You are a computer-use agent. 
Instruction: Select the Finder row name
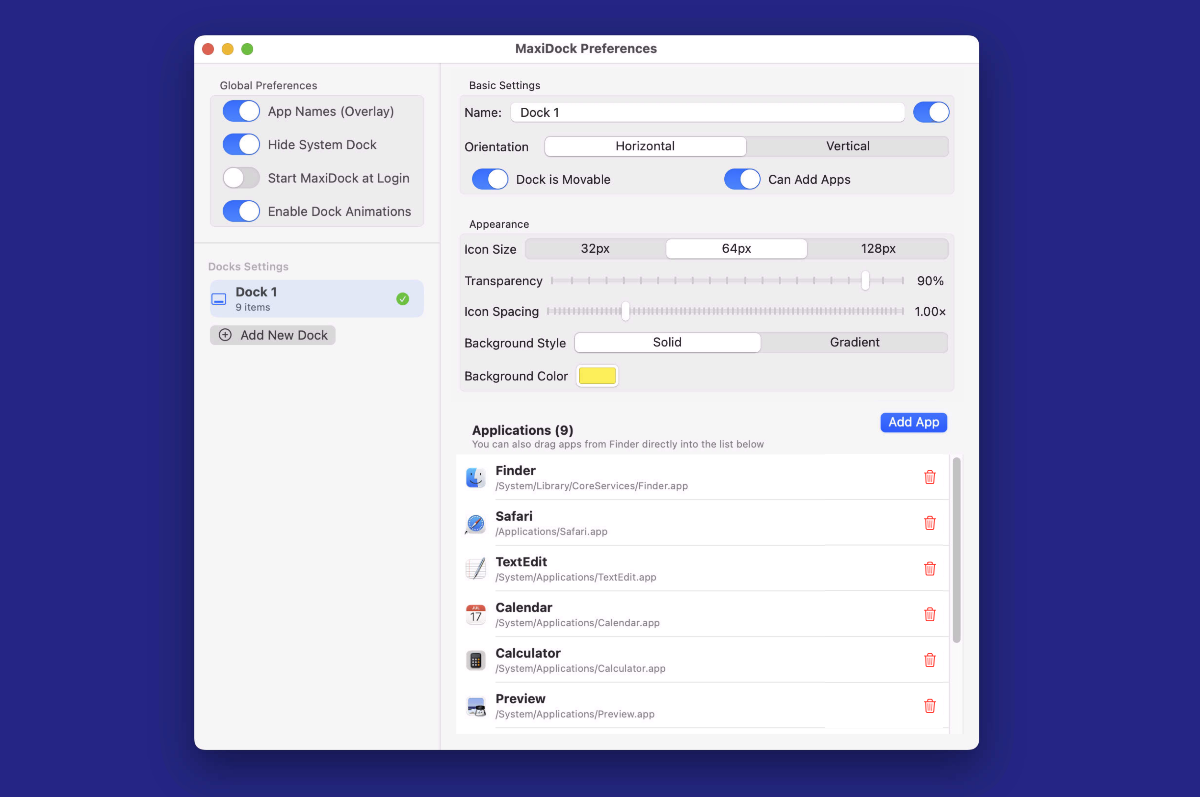[516, 470]
